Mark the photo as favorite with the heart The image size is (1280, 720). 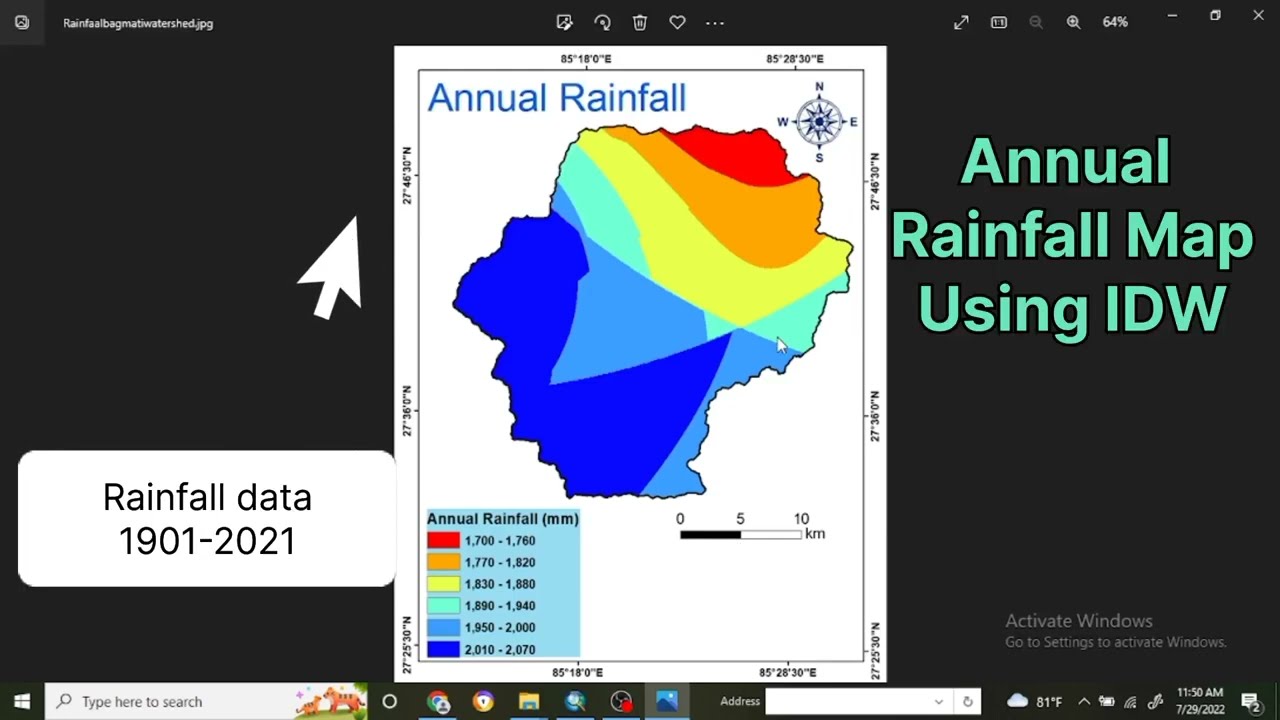pos(677,22)
